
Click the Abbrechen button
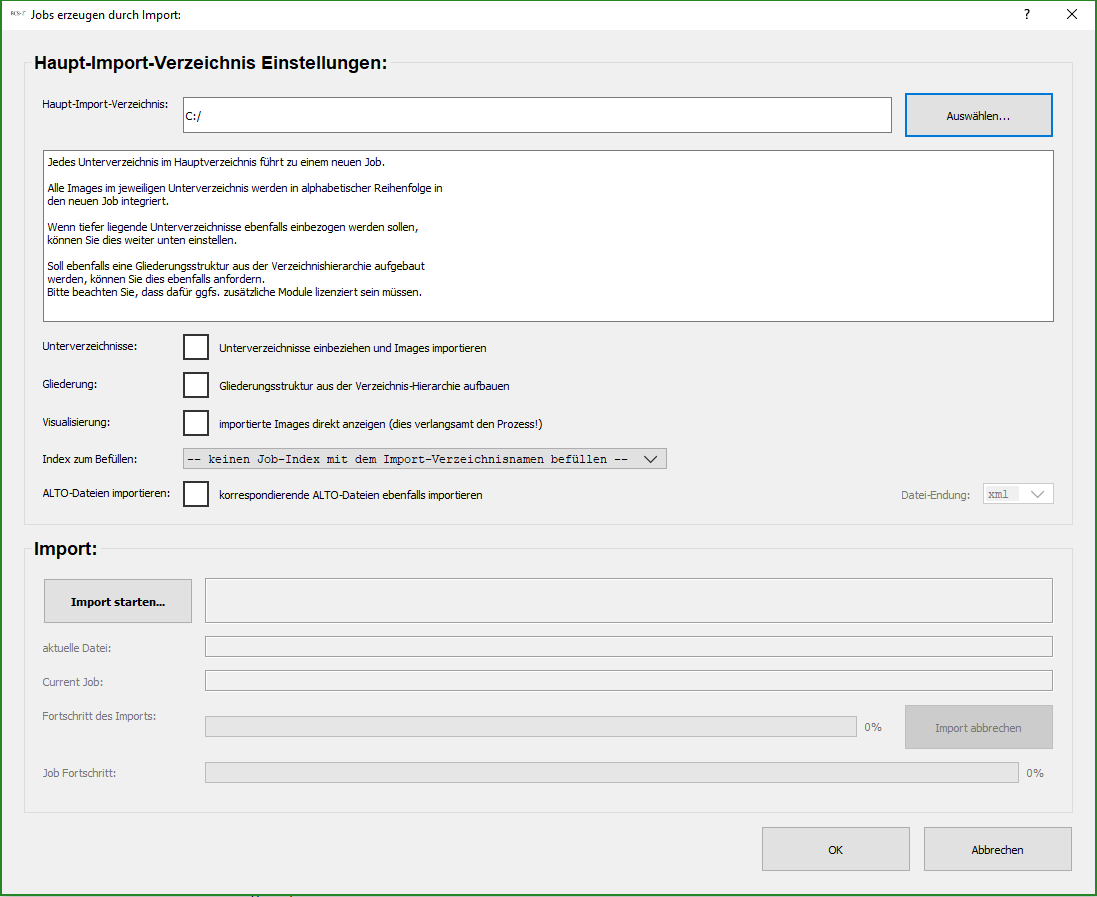pos(998,849)
